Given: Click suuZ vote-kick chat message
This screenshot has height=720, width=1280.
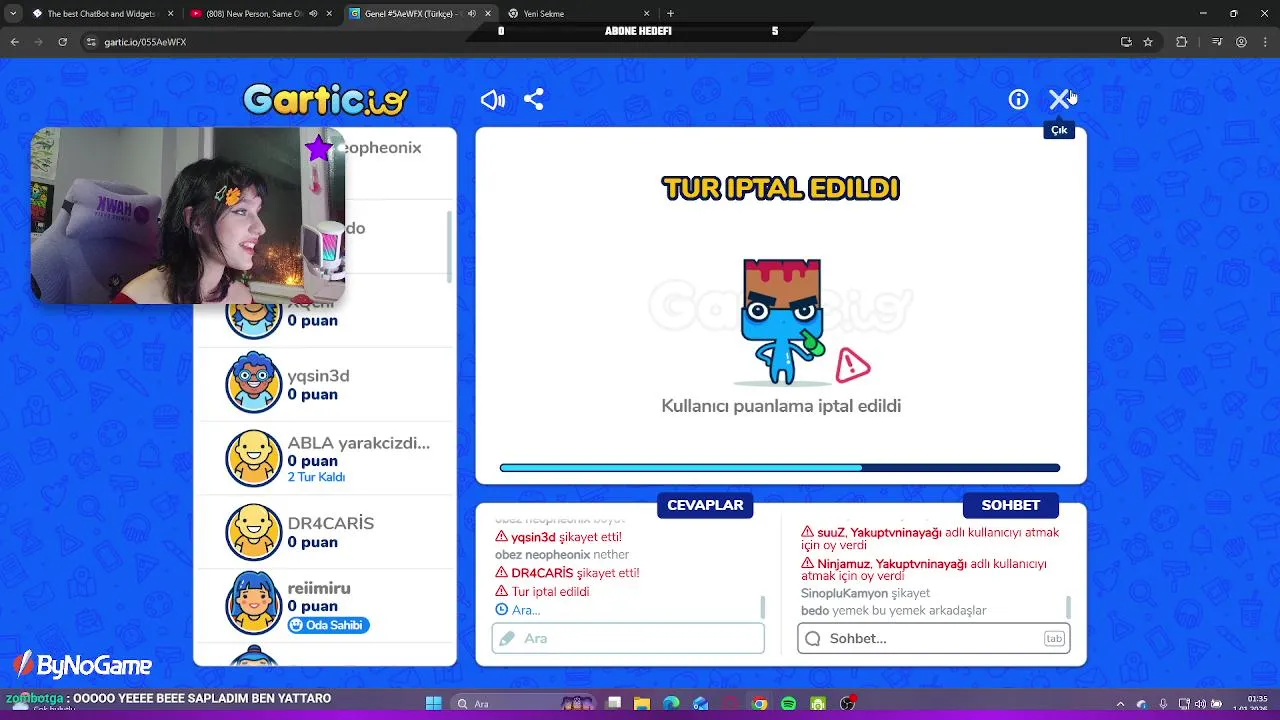Looking at the screenshot, I should pos(930,538).
